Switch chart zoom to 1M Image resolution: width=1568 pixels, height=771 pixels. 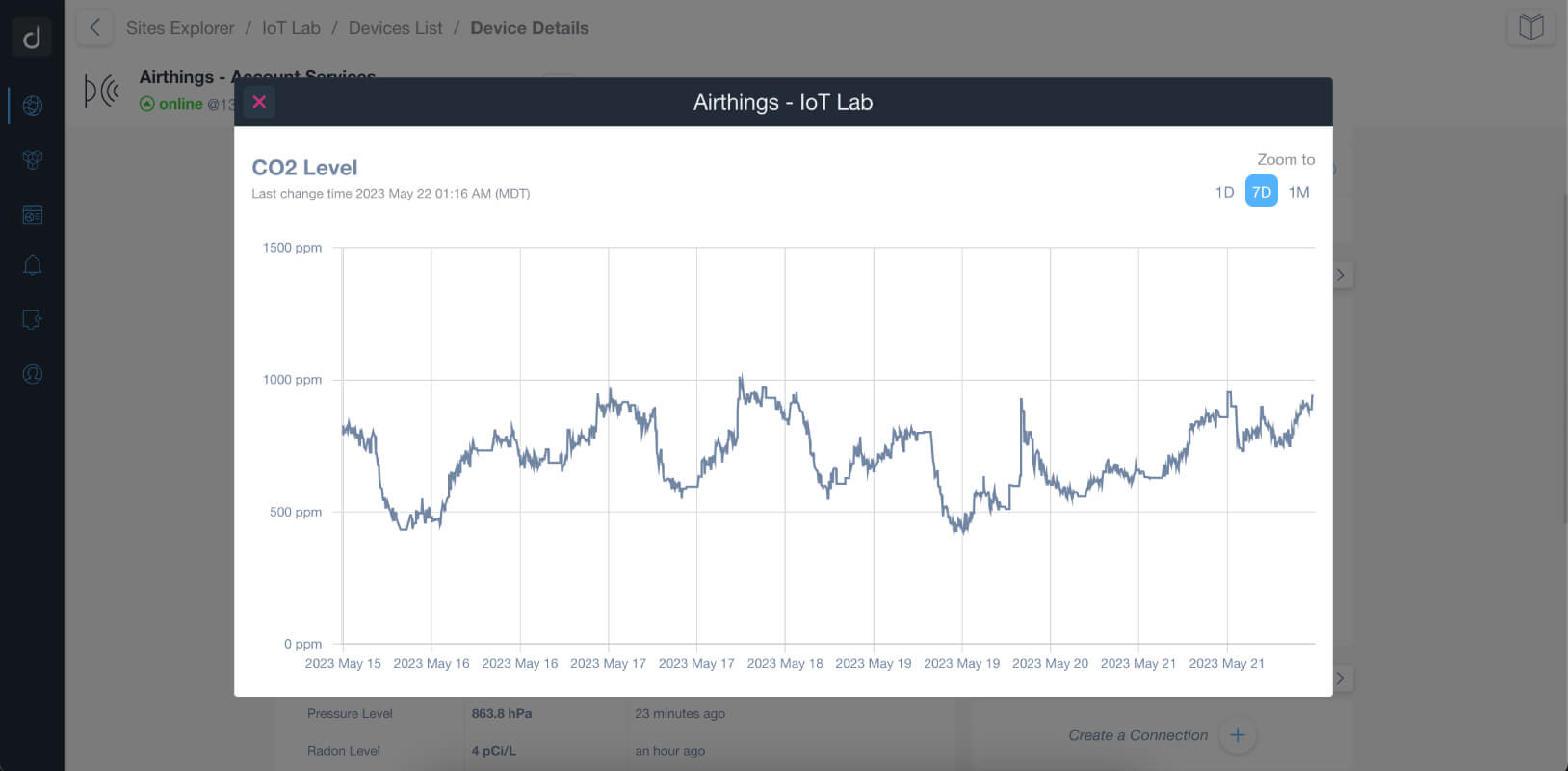coord(1298,192)
